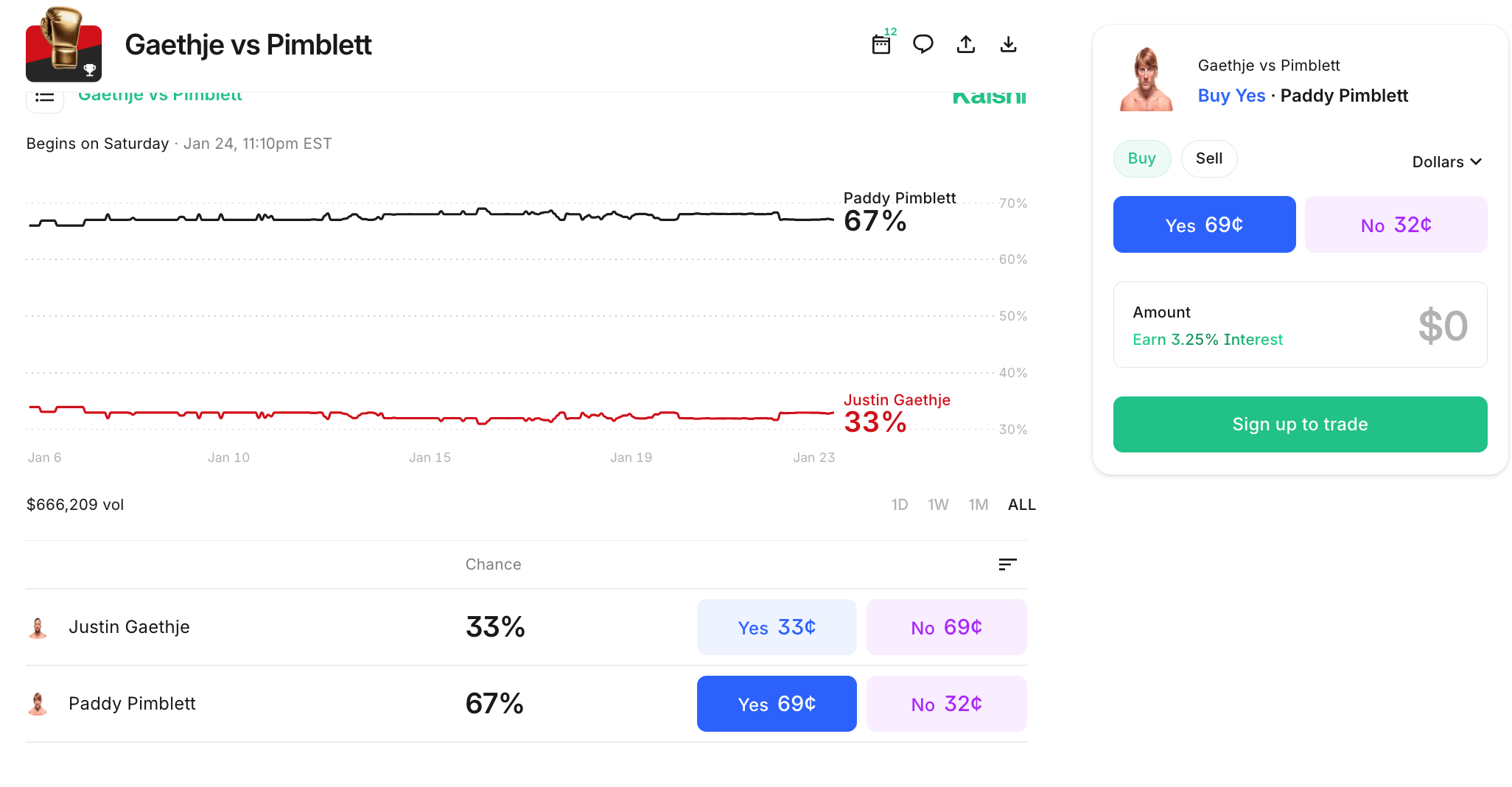
Task: Select the 1W chart range
Action: tap(938, 505)
